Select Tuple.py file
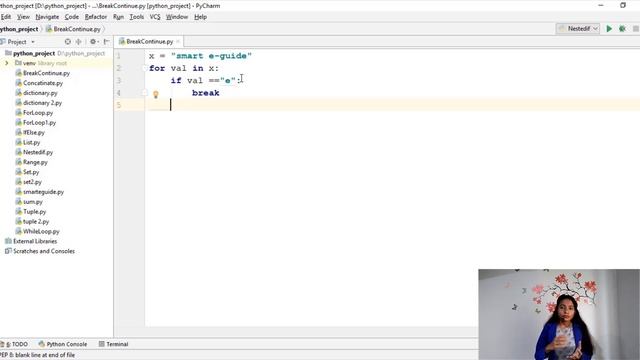Screen dimensions: 640x360 (34, 212)
